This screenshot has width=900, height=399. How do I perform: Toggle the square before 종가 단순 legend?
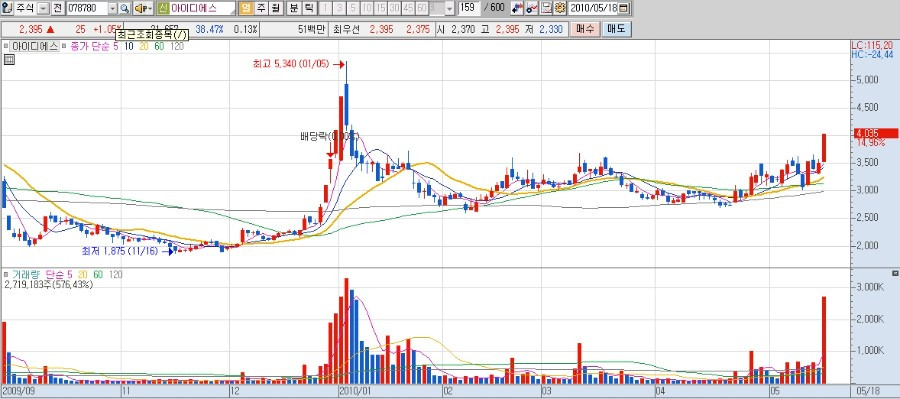[64, 47]
